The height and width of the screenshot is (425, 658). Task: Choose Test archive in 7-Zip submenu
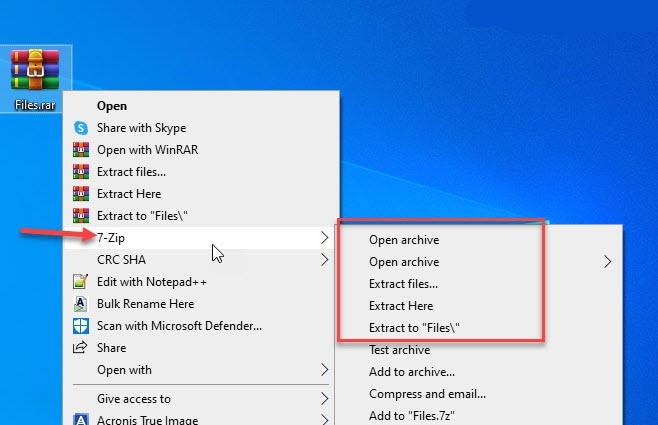coord(479,350)
